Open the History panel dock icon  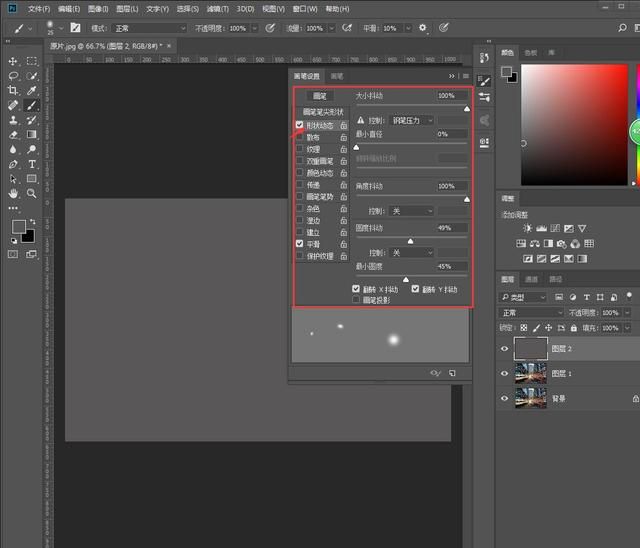[484, 58]
